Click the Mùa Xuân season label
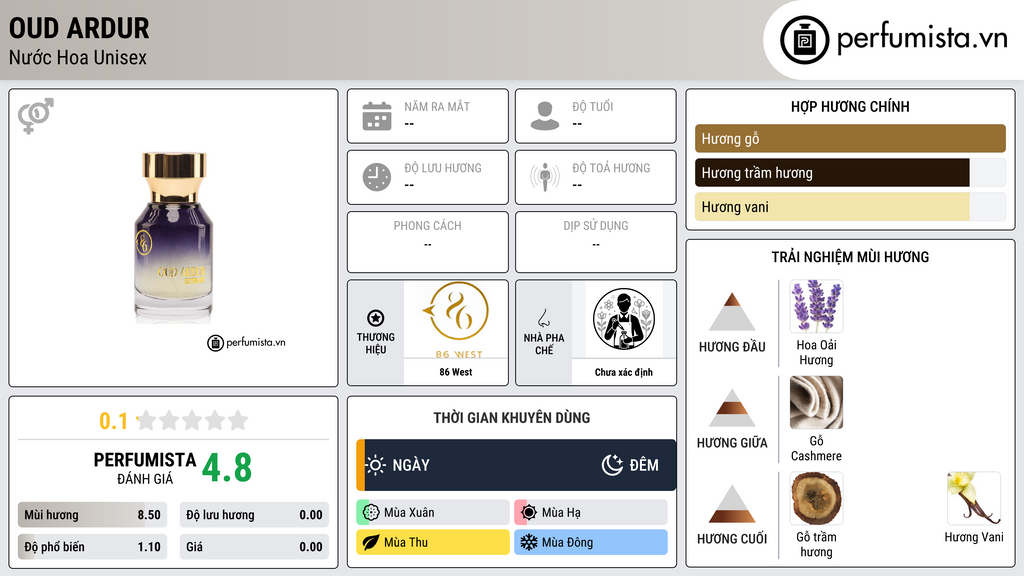This screenshot has width=1024, height=576. (x=409, y=513)
